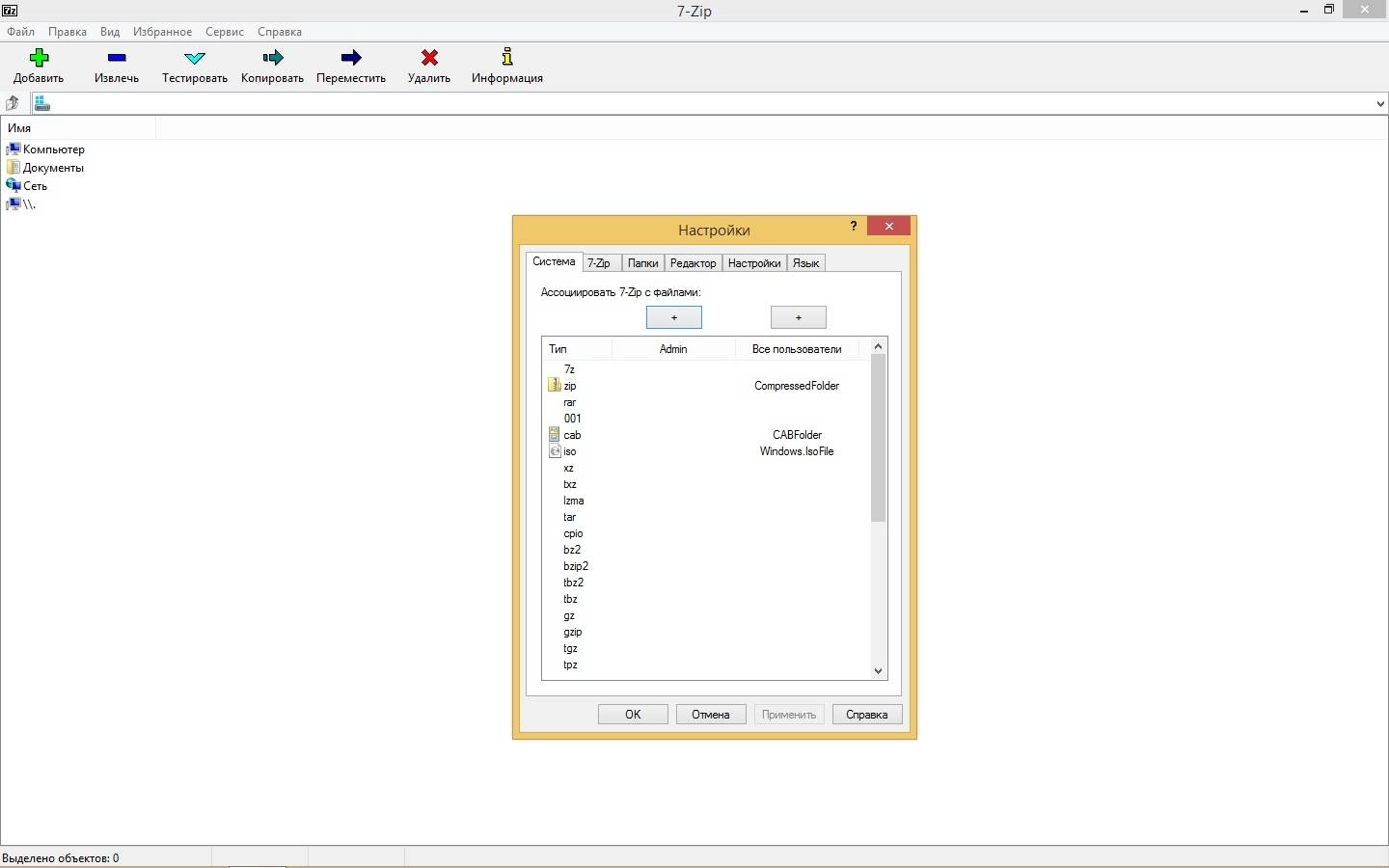The image size is (1389, 868).
Task: Click the file type list scroll up arrow
Action: click(x=878, y=346)
